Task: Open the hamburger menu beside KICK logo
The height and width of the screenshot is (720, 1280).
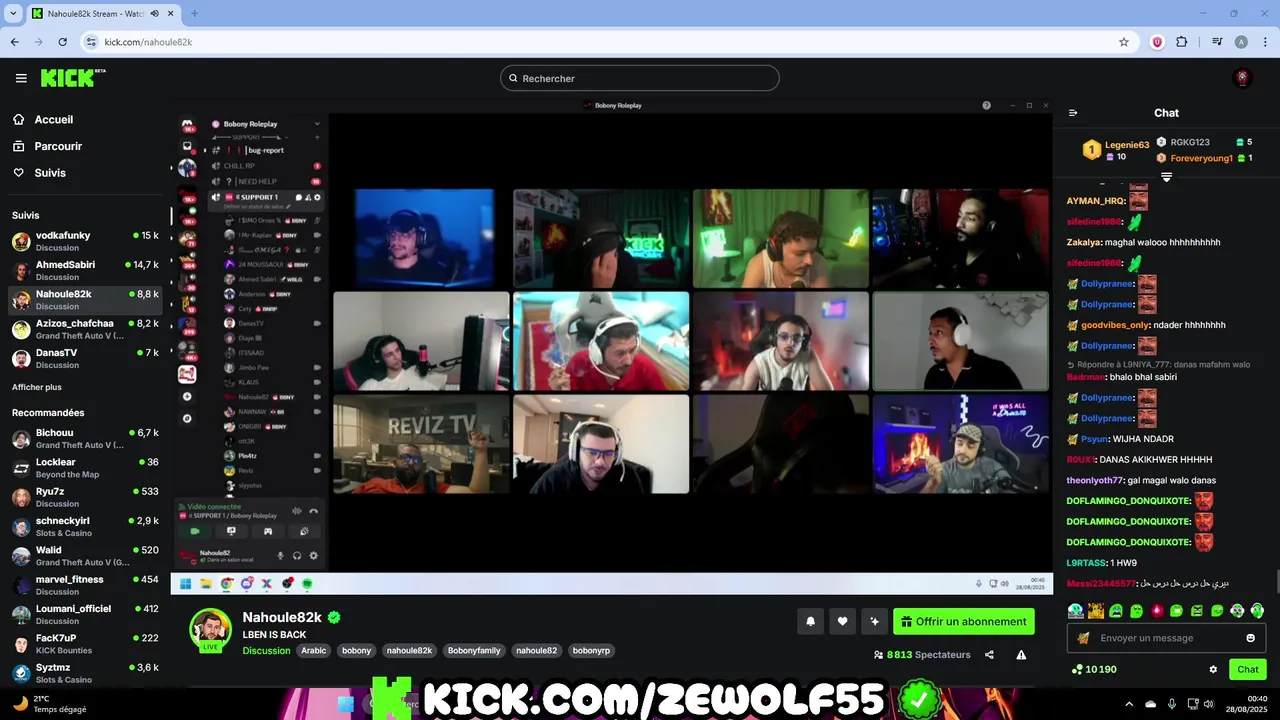Action: (x=21, y=78)
